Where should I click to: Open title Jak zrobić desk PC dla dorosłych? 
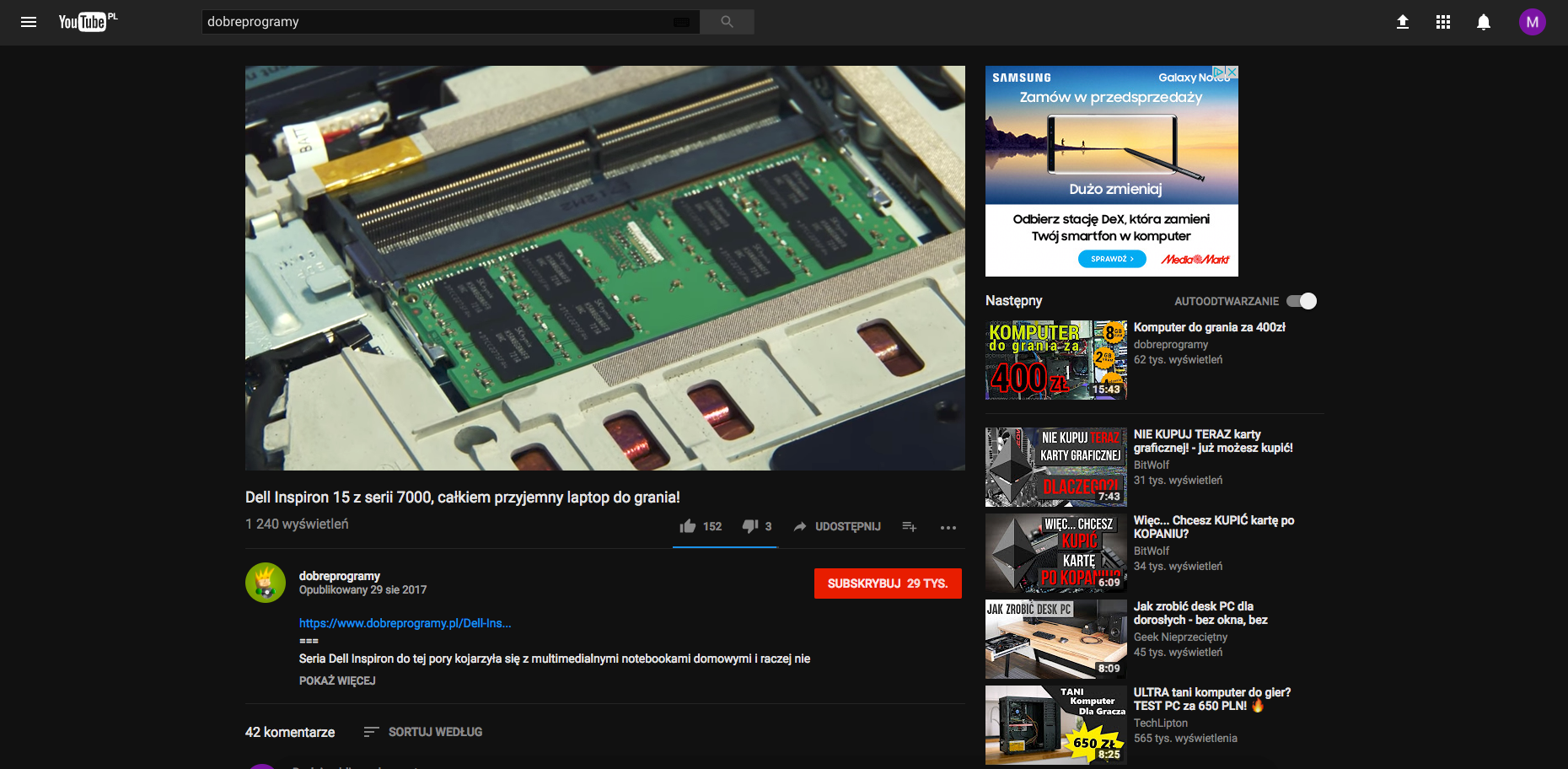pyautogui.click(x=1201, y=613)
